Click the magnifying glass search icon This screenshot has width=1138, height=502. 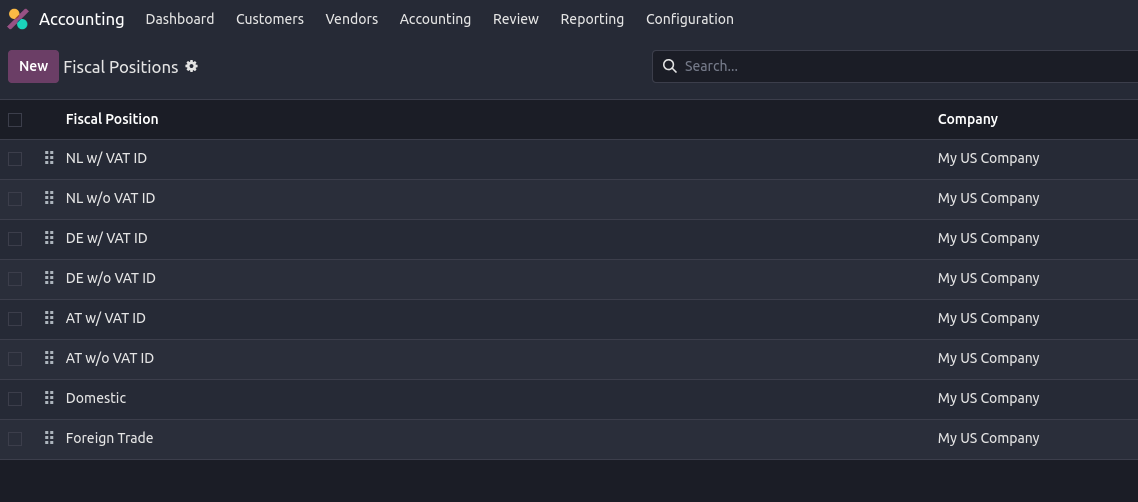[x=670, y=66]
